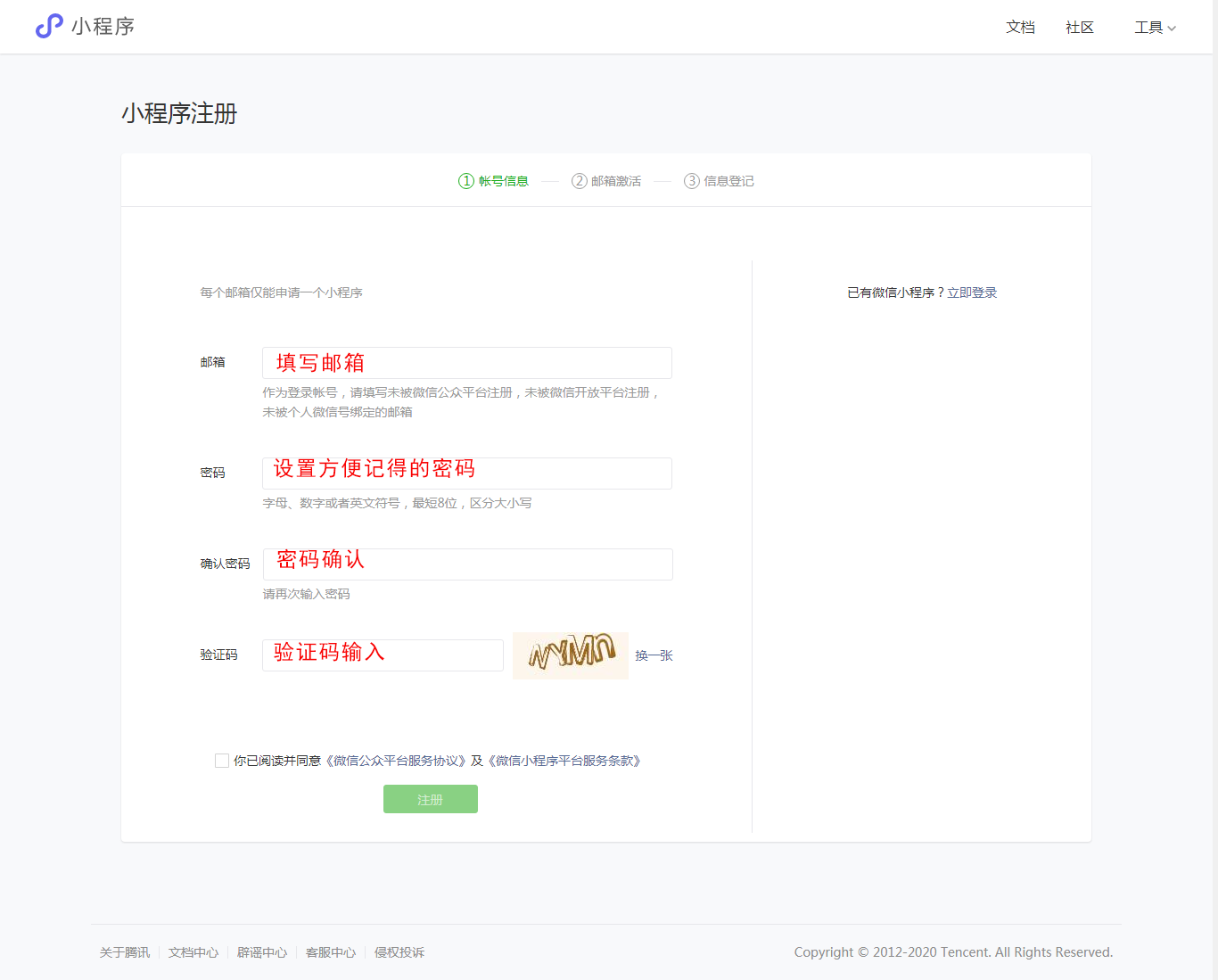
Task: Click step 1 帐号信息 indicator
Action: click(x=493, y=181)
